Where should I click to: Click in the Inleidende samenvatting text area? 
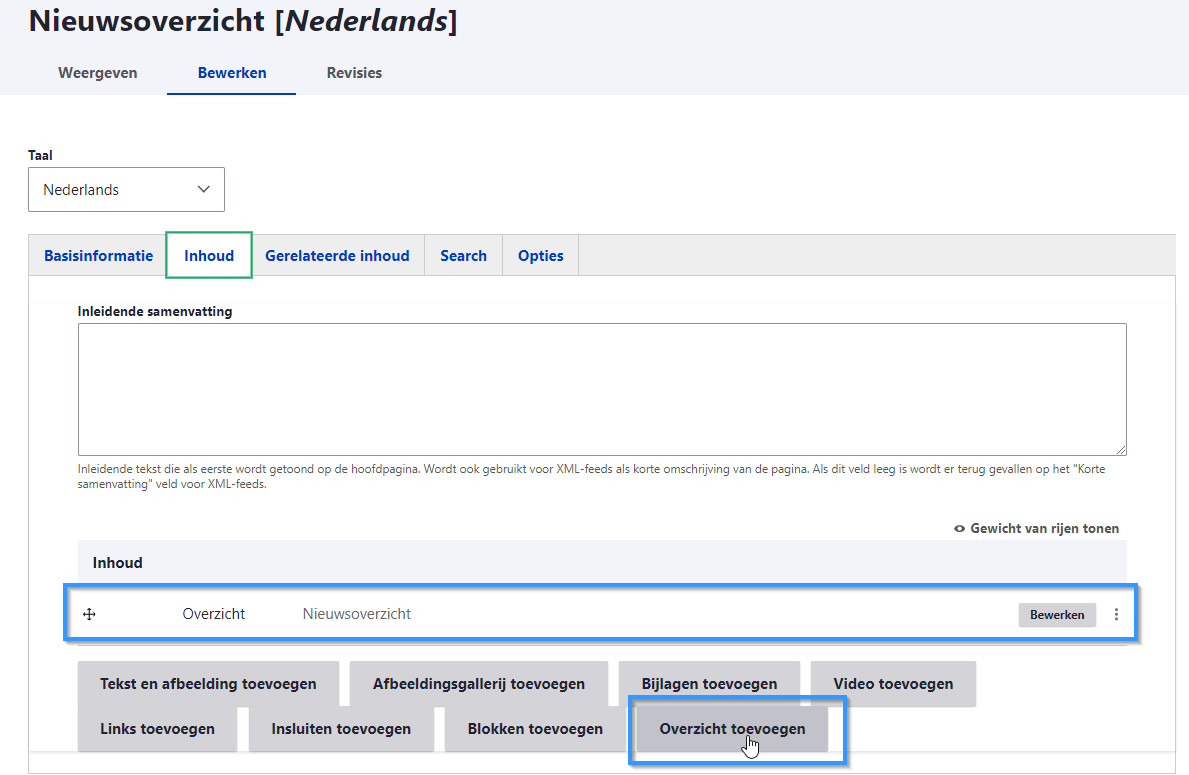coord(602,389)
